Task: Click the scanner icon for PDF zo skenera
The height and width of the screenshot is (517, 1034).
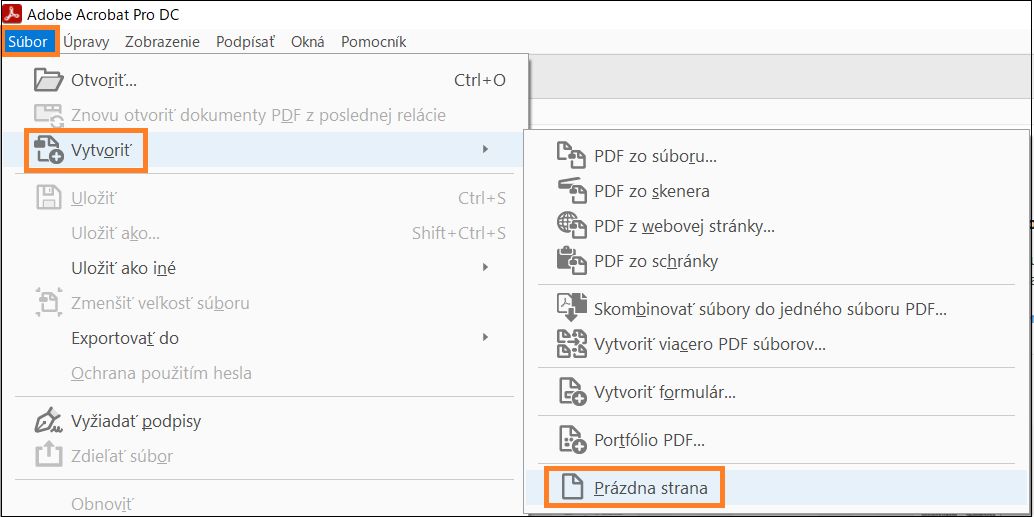Action: pos(571,191)
